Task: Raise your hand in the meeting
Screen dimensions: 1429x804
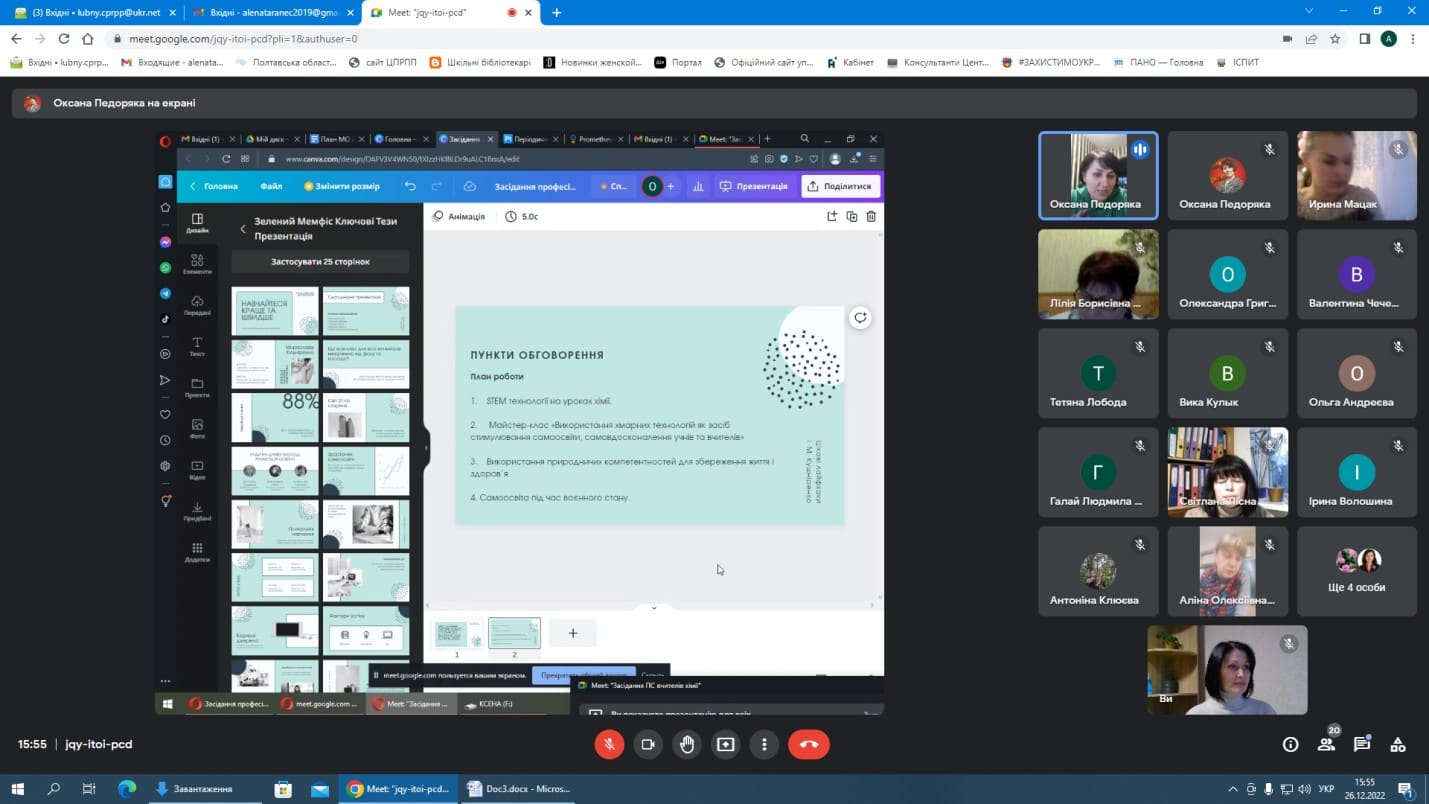Action: [x=687, y=744]
